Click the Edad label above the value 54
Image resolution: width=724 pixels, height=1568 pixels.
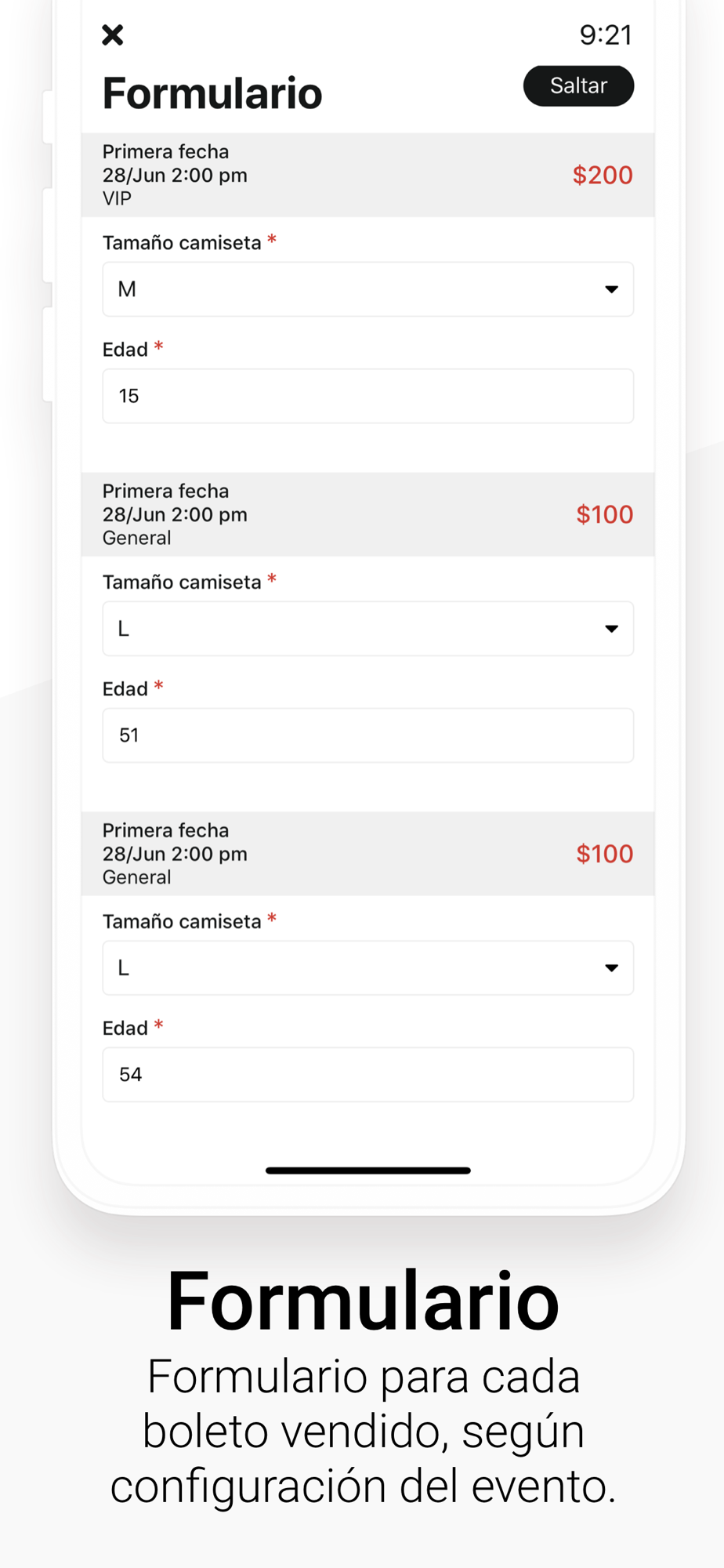click(125, 1029)
